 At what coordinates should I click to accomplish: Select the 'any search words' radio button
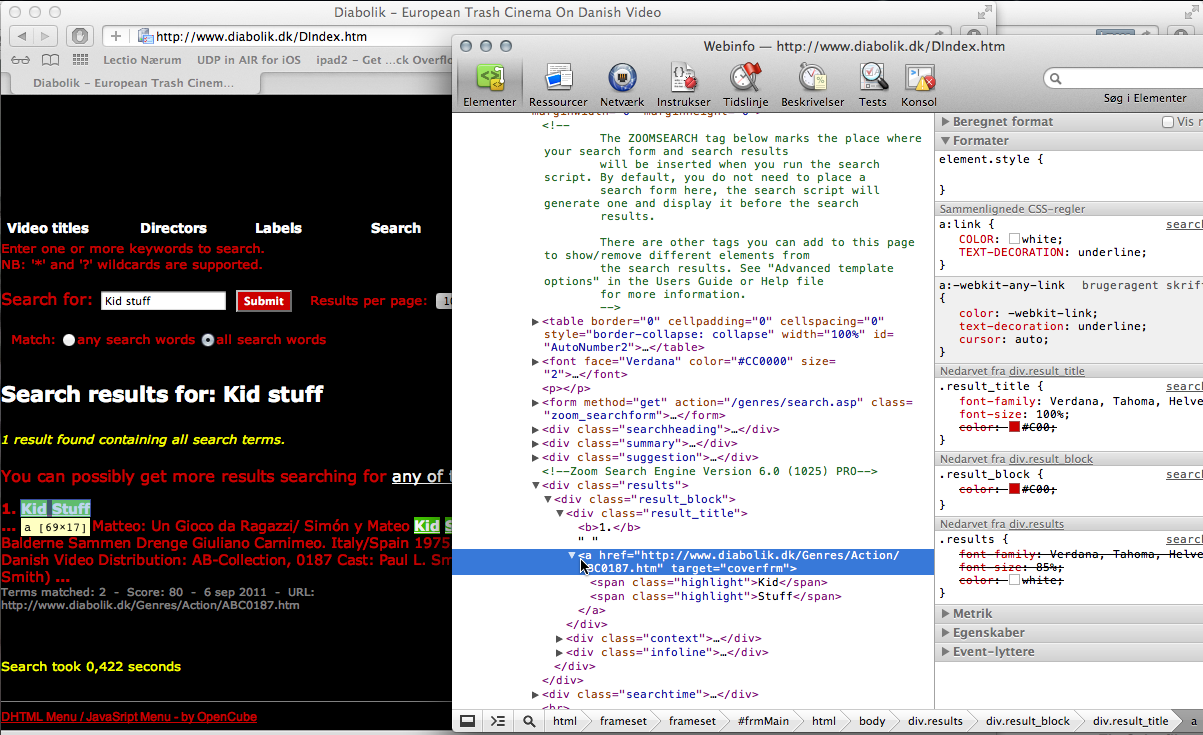point(69,340)
